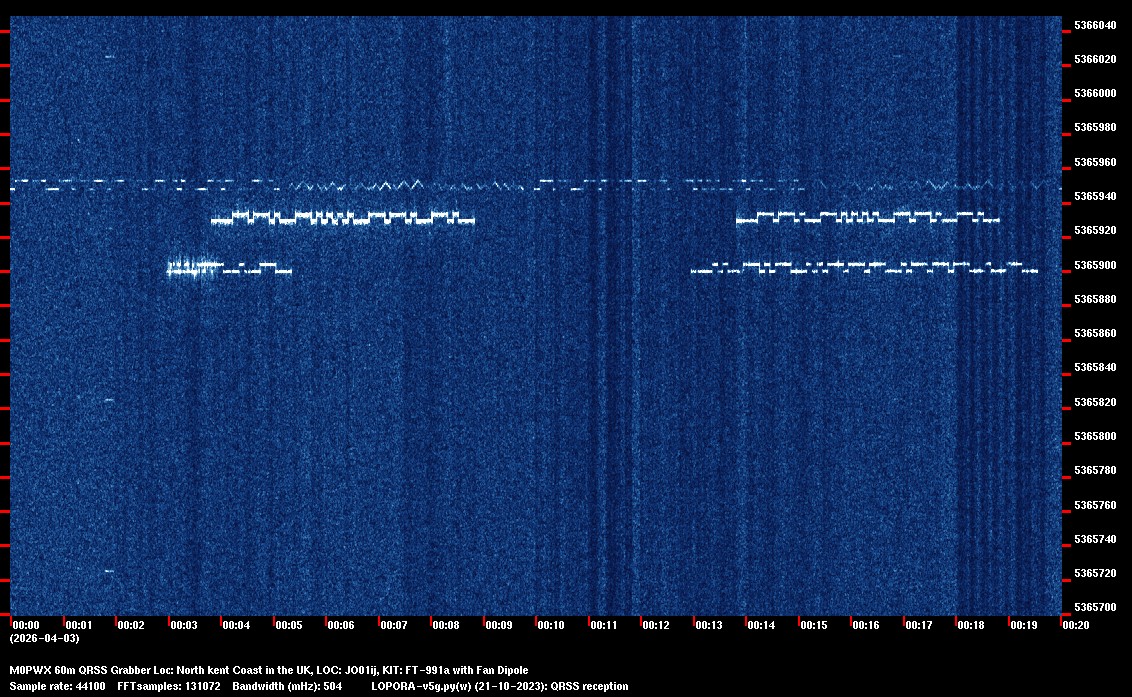This screenshot has width=1132, height=697.
Task: Click the 5365700 frequency label
Action: pos(1095,607)
